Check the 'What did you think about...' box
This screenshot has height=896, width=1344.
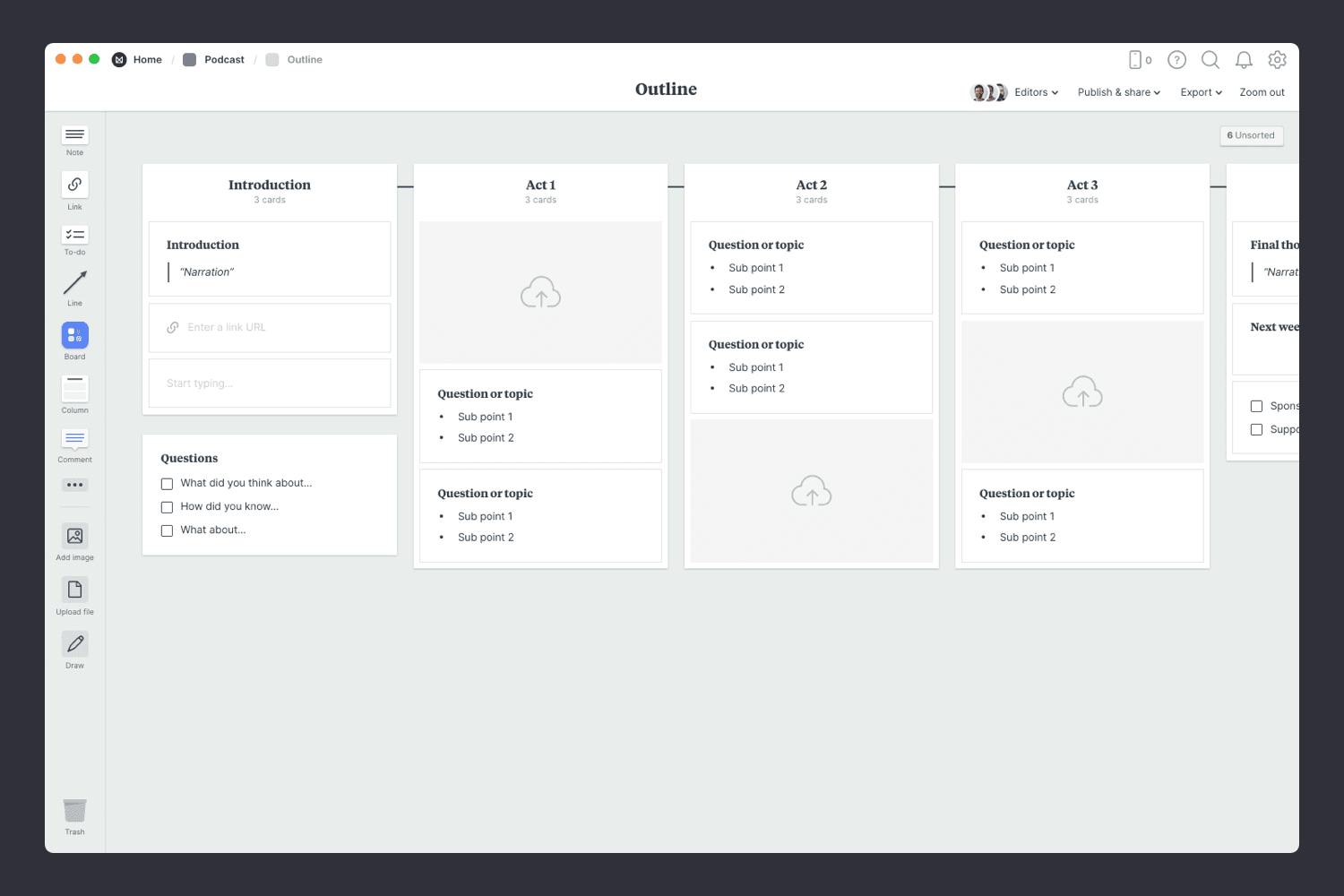click(x=167, y=484)
